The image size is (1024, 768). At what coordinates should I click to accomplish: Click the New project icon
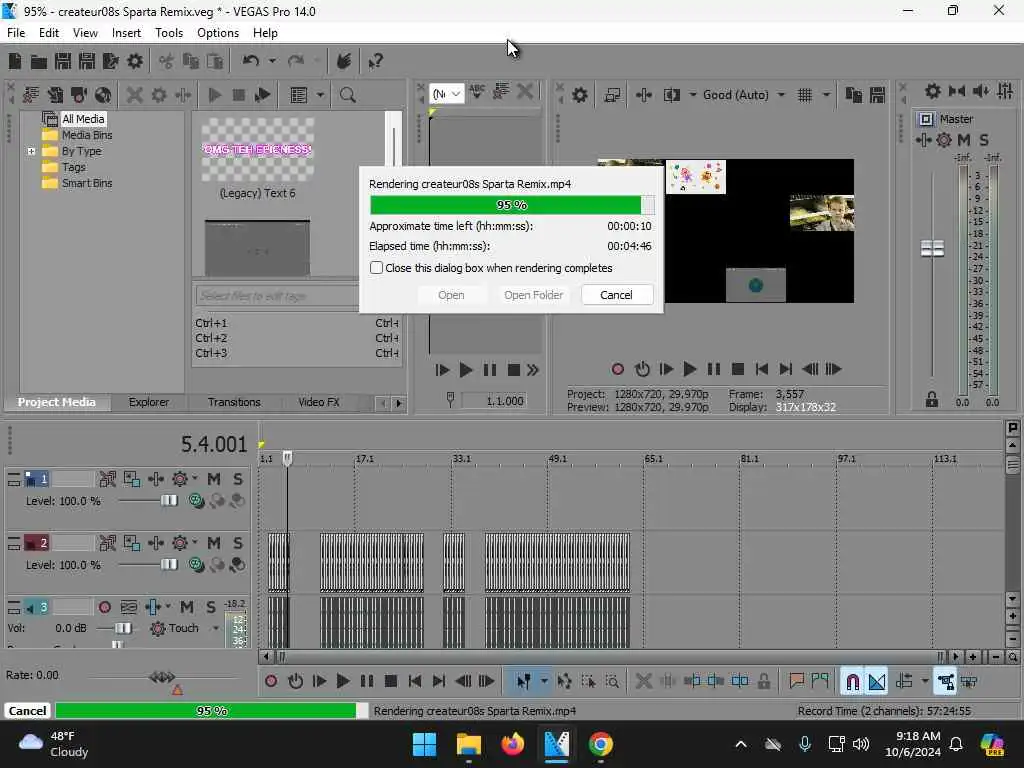coord(14,61)
